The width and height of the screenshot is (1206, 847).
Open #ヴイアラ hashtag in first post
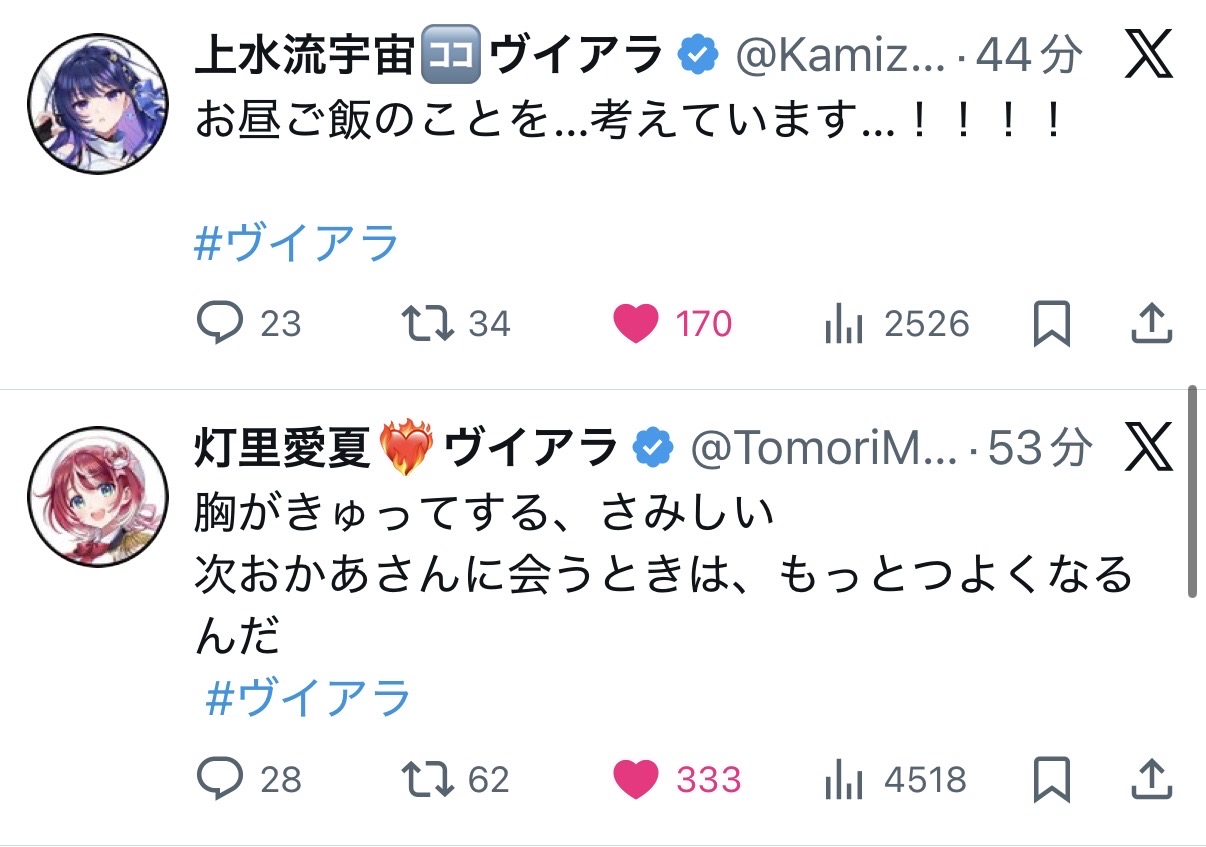297,245
